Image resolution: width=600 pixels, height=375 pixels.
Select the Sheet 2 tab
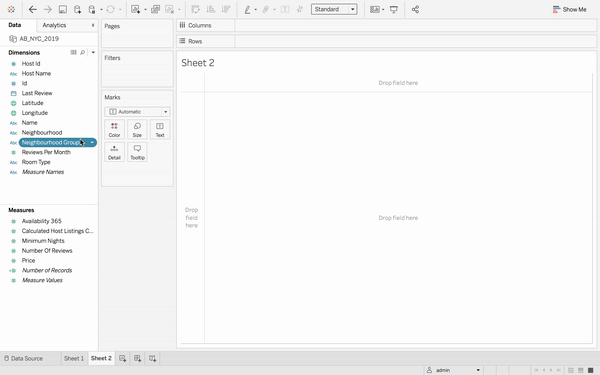101,359
